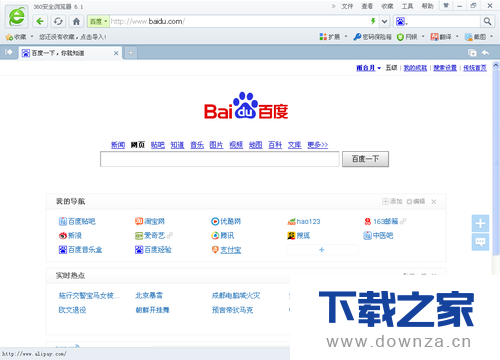Click 编辑 gear in 我的导航 header
This screenshot has width=500, height=360.
pos(416,201)
